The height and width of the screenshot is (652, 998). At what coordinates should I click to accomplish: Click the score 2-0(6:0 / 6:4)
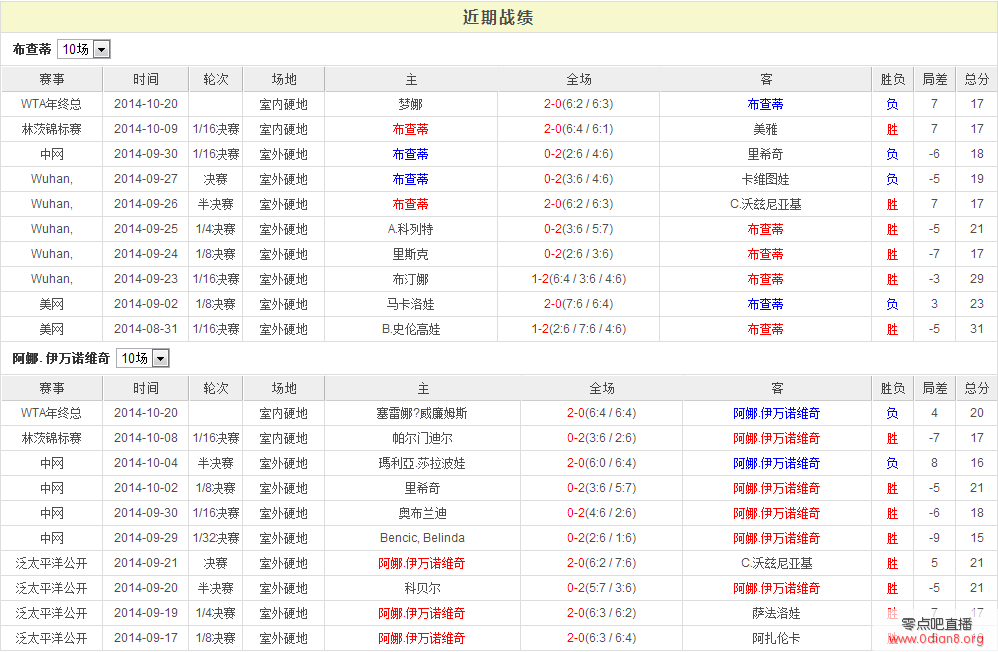[x=601, y=464]
